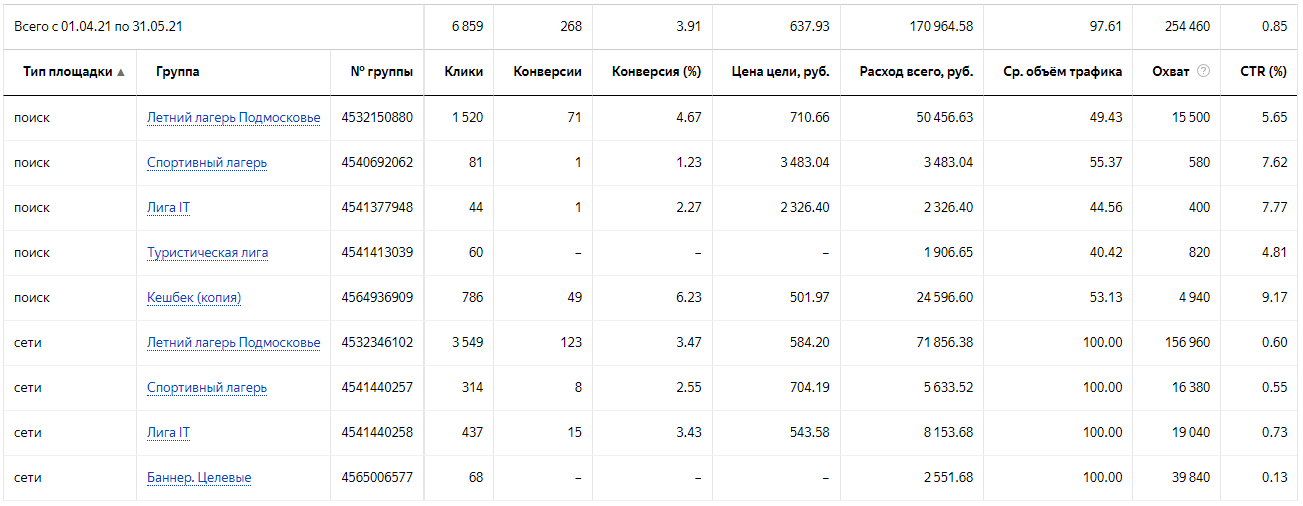
Task: Sort table by Конверсия (%) header
Action: (656, 72)
